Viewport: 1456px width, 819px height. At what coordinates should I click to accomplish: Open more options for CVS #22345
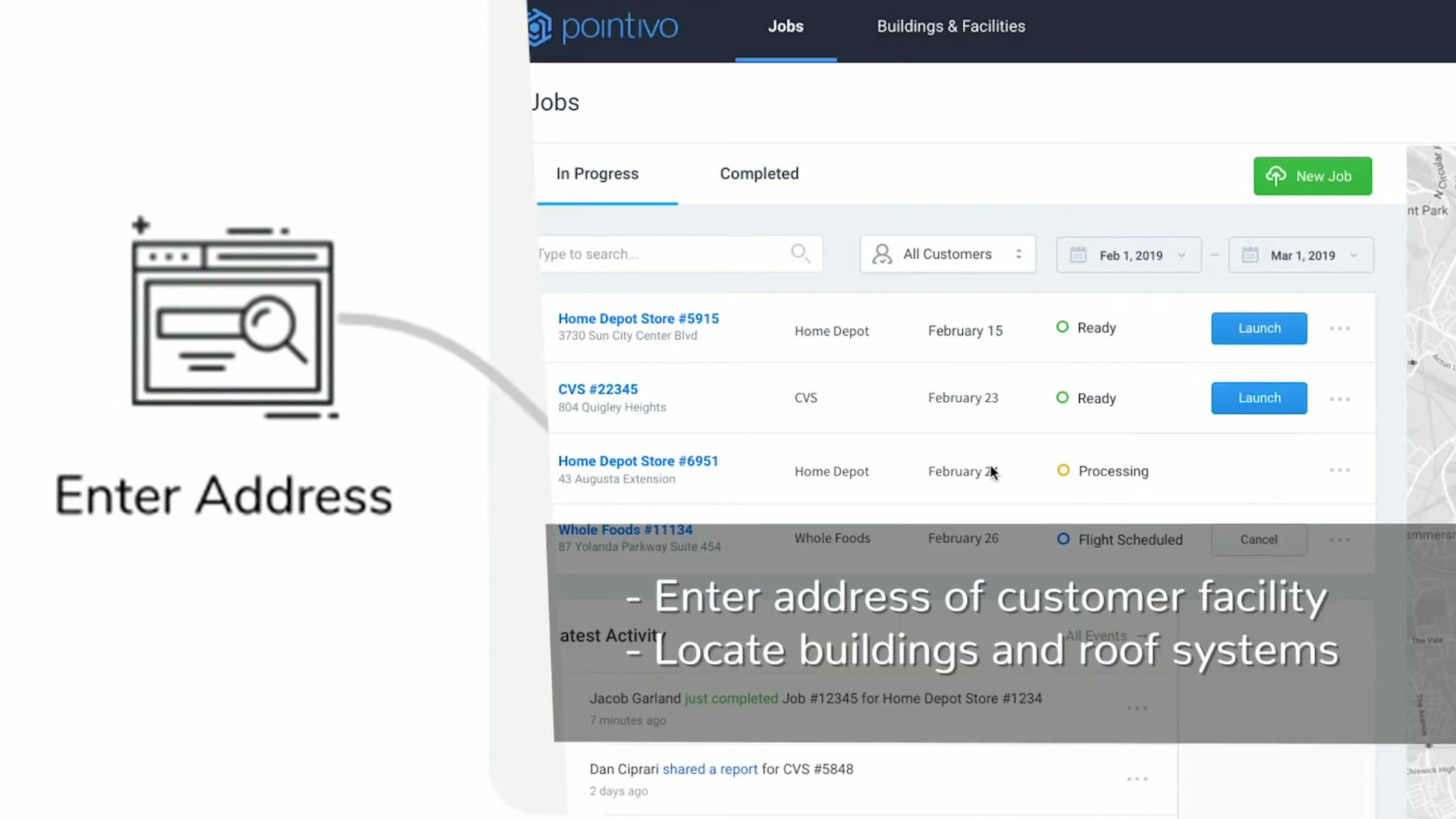pyautogui.click(x=1339, y=399)
